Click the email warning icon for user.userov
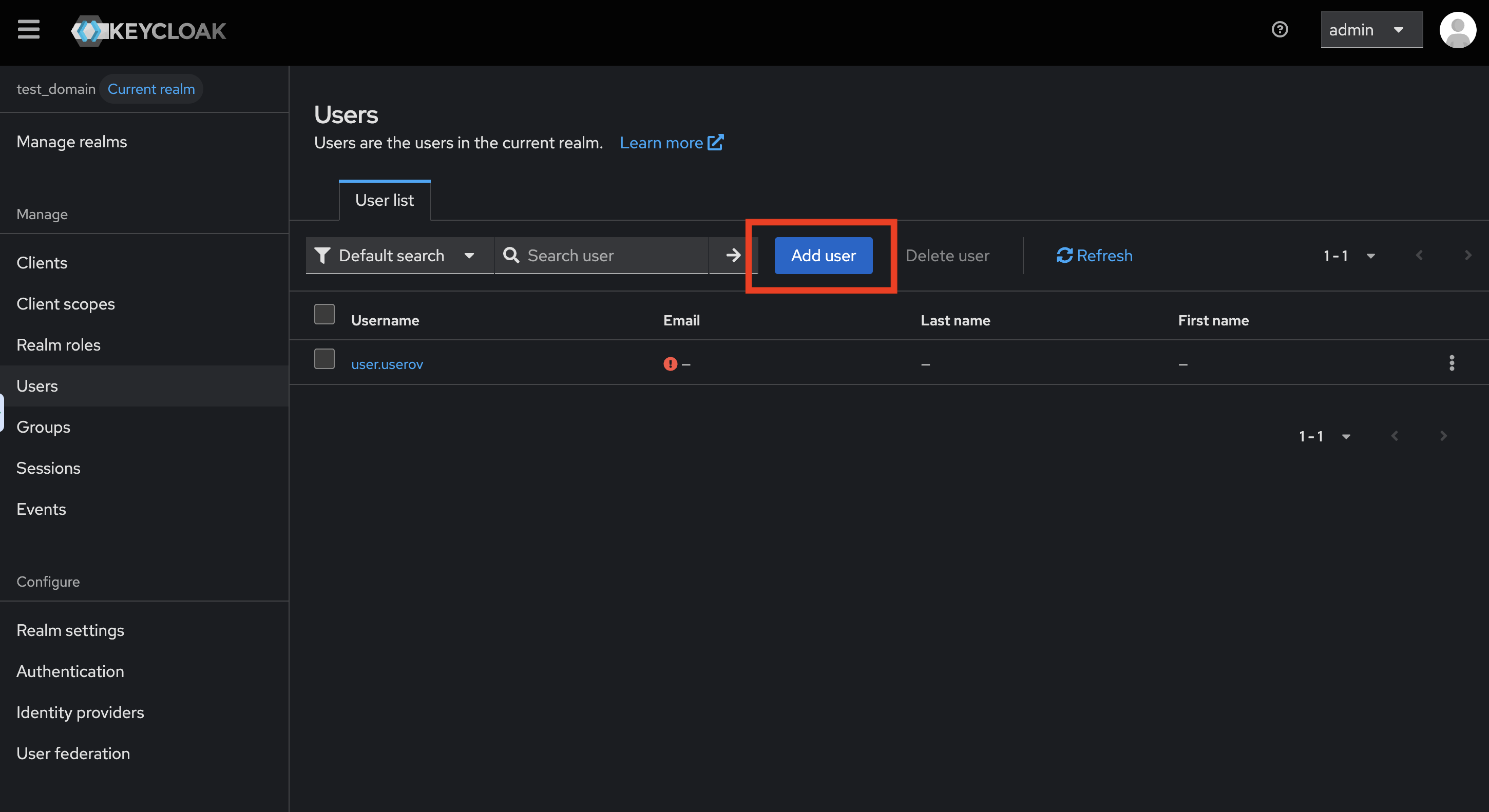This screenshot has width=1489, height=812. (x=670, y=364)
